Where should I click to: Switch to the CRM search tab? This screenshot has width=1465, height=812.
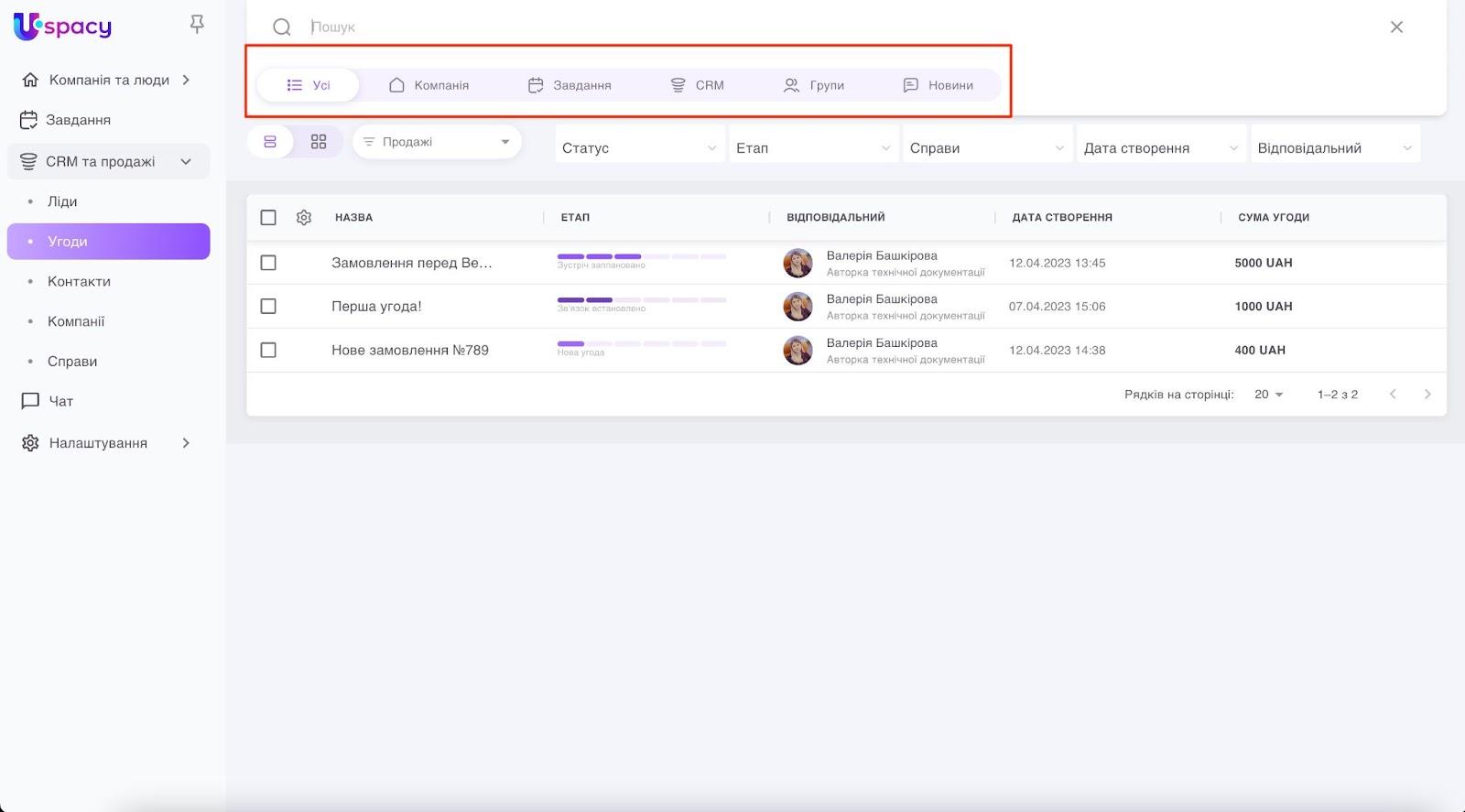(698, 85)
